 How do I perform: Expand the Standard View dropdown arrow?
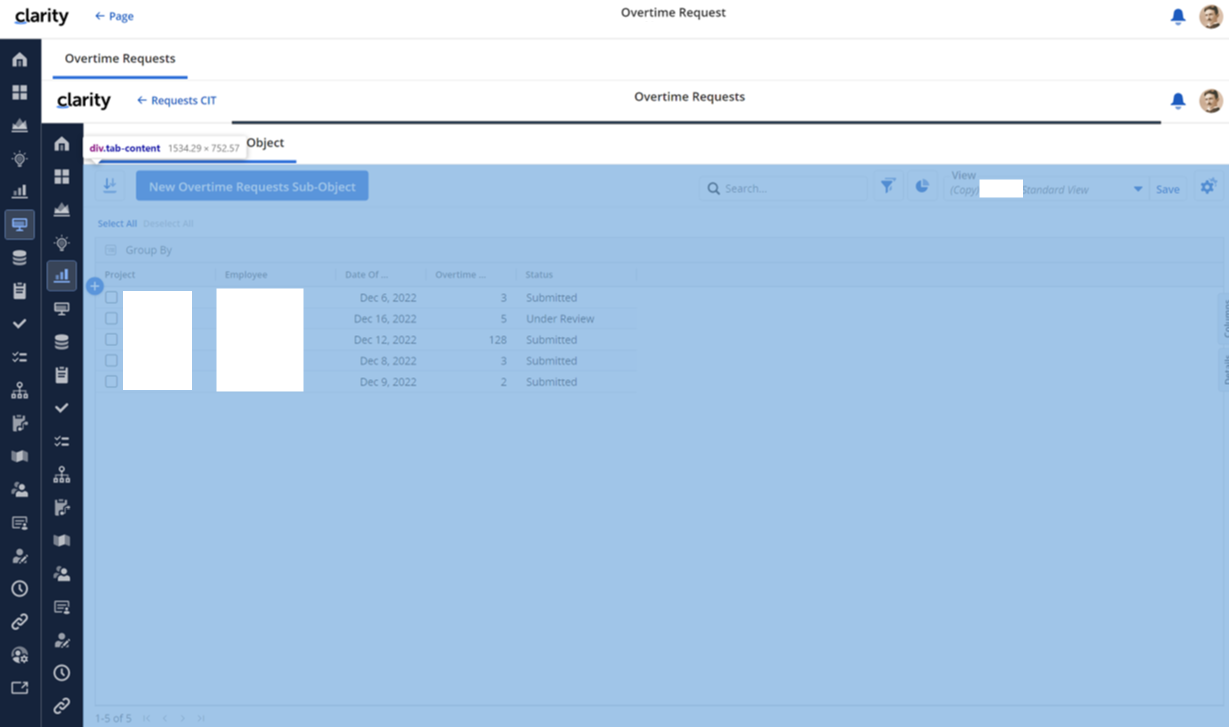click(x=1137, y=190)
